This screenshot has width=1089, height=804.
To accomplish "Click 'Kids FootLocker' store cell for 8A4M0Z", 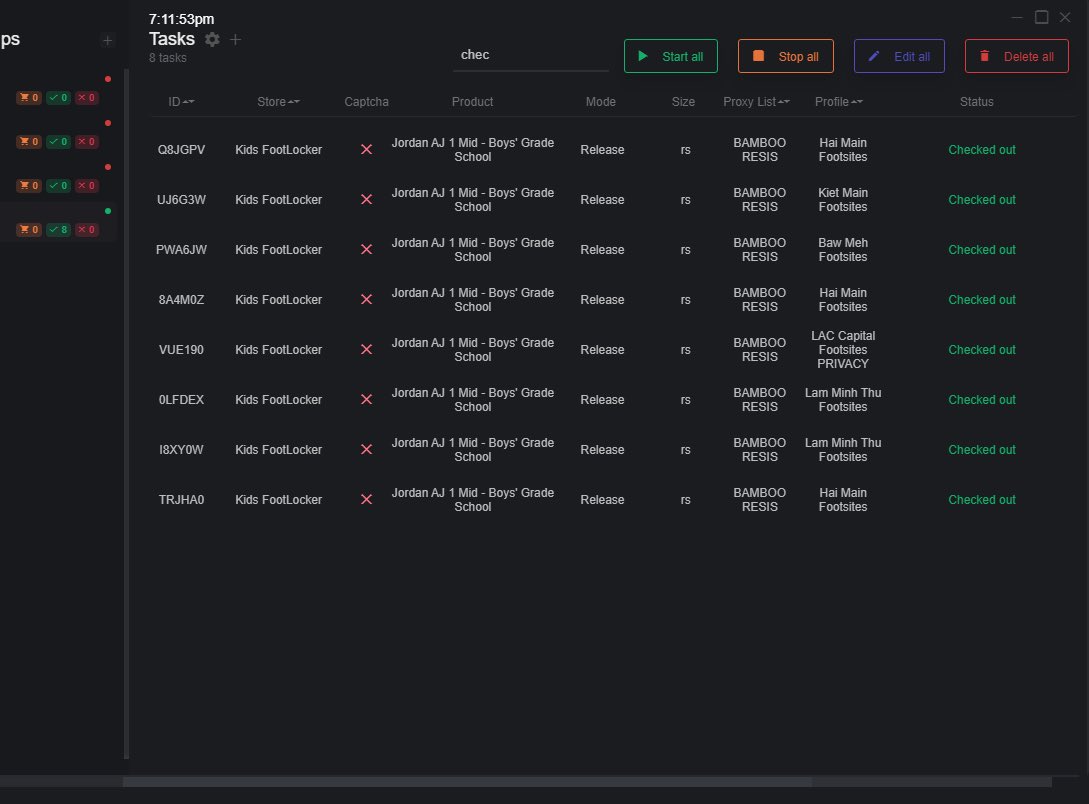I will [x=279, y=299].
